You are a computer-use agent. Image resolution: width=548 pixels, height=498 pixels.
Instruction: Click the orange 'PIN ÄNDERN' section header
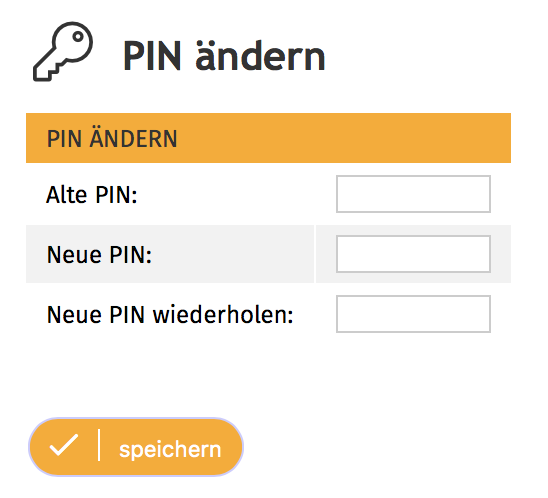(x=268, y=138)
